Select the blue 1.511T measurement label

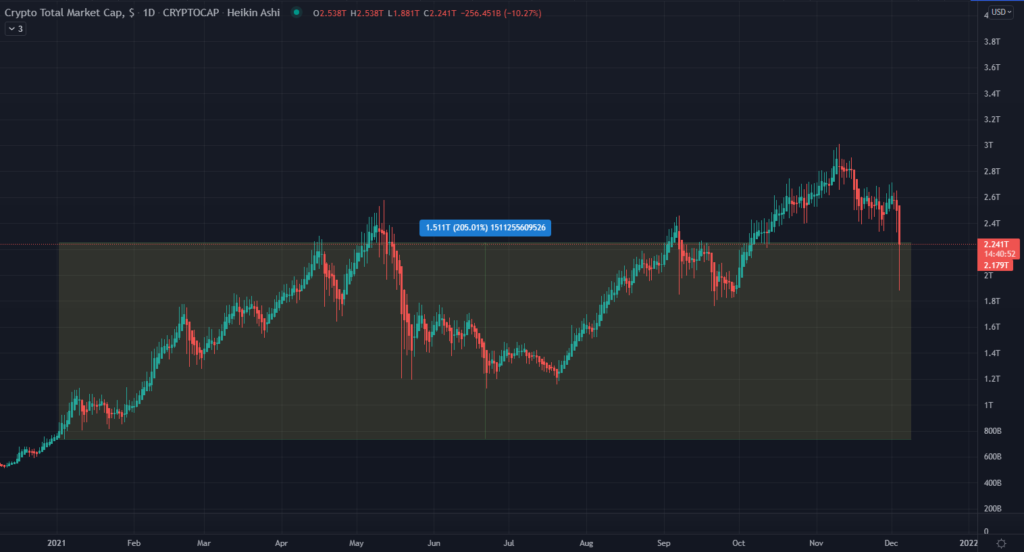(485, 227)
